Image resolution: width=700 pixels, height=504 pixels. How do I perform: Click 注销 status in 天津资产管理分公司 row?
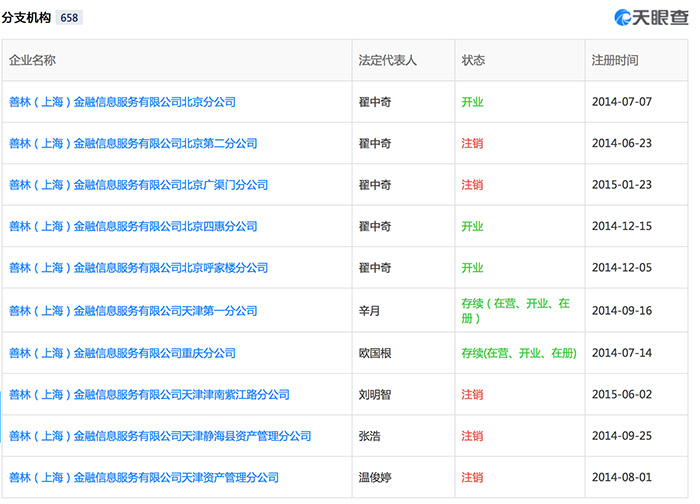[x=472, y=478]
